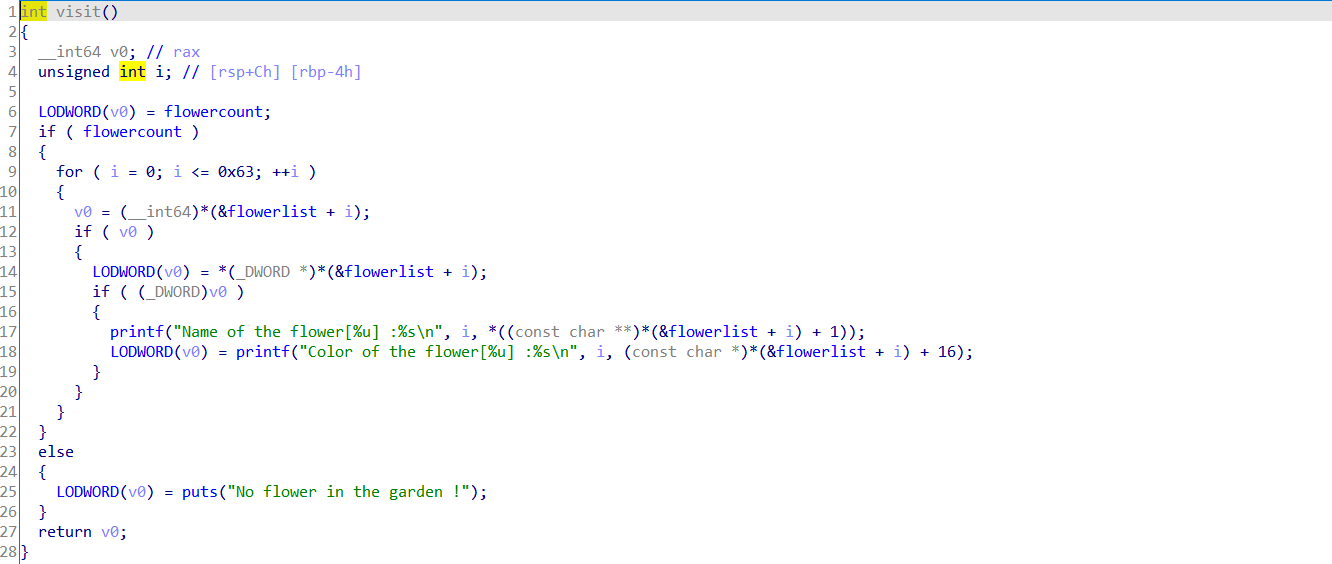Screen dimensions: 1332x564
Task: Select the function name visit on line 1
Action: (78, 11)
